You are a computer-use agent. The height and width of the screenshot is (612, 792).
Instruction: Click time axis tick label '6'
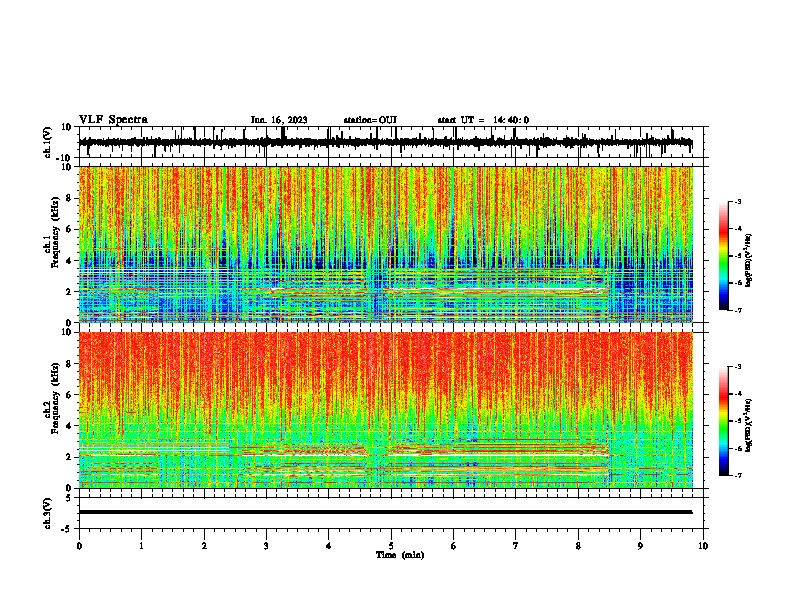pos(454,546)
